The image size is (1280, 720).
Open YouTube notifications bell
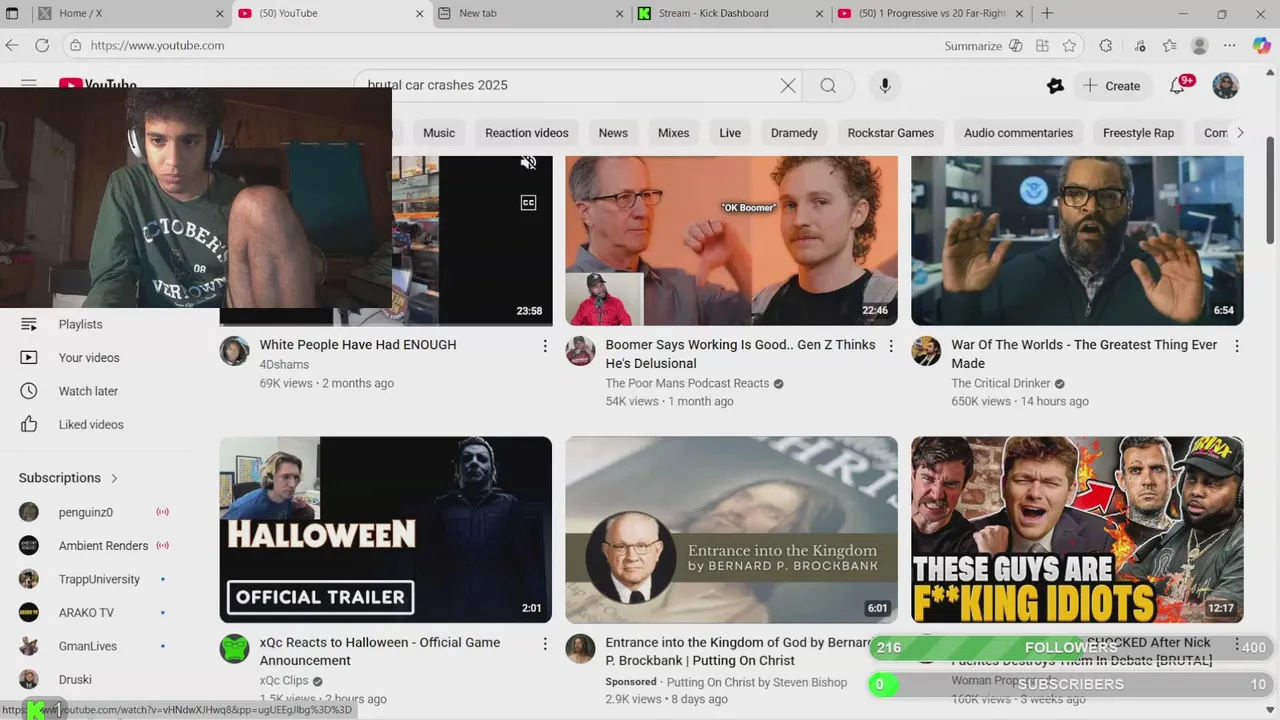point(1179,85)
